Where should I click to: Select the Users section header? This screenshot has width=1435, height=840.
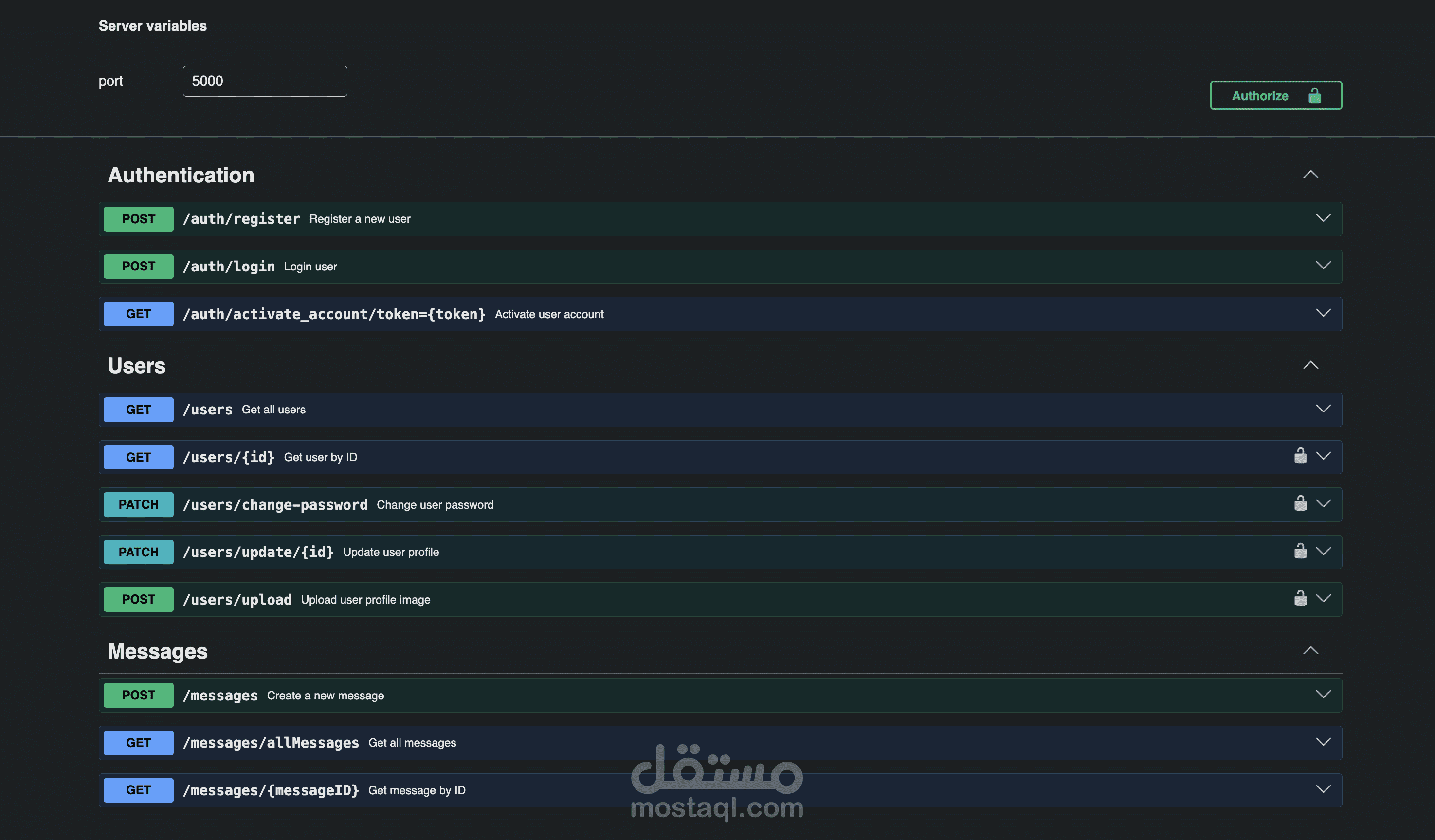(137, 366)
